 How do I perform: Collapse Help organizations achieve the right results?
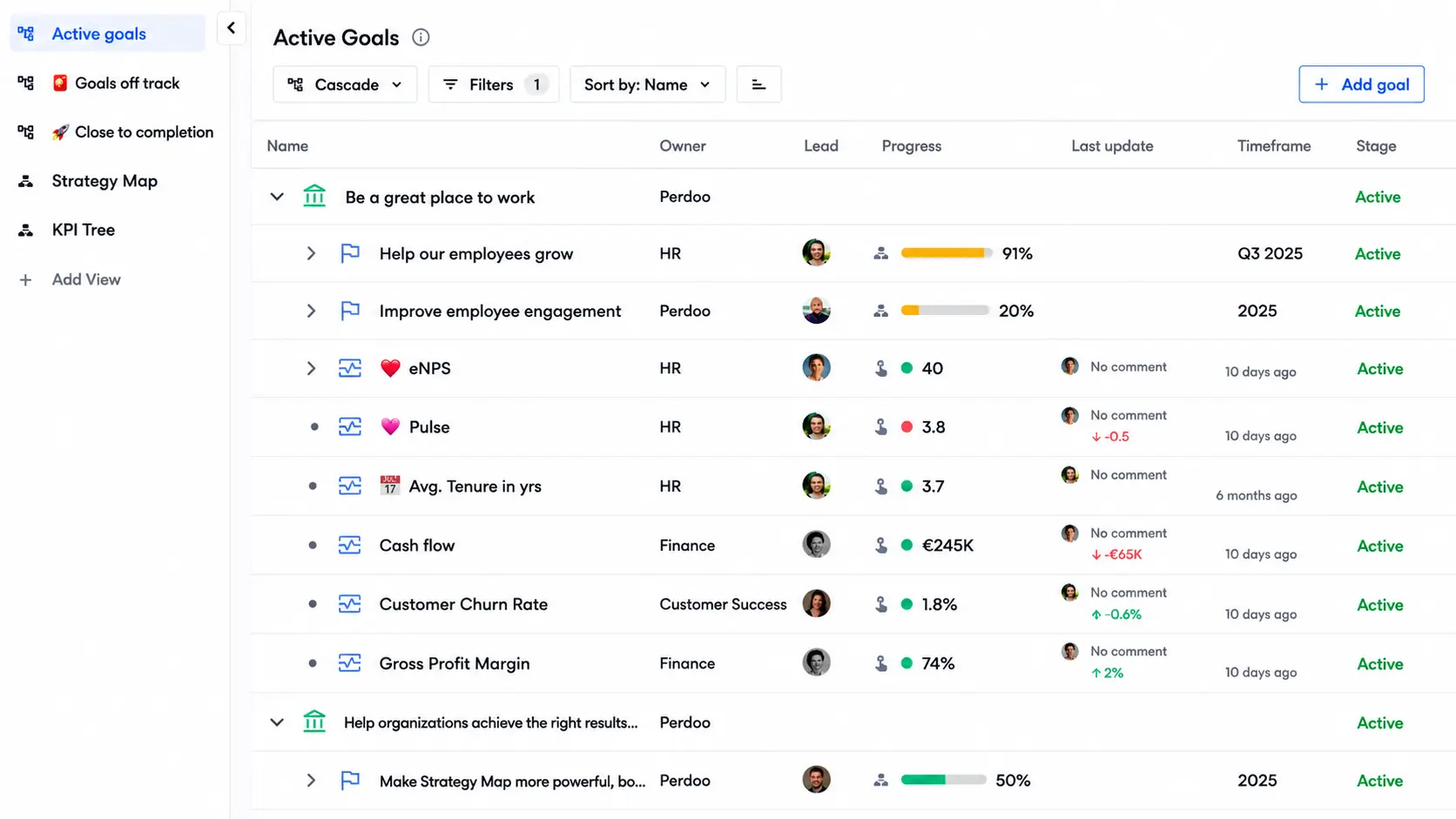point(277,722)
